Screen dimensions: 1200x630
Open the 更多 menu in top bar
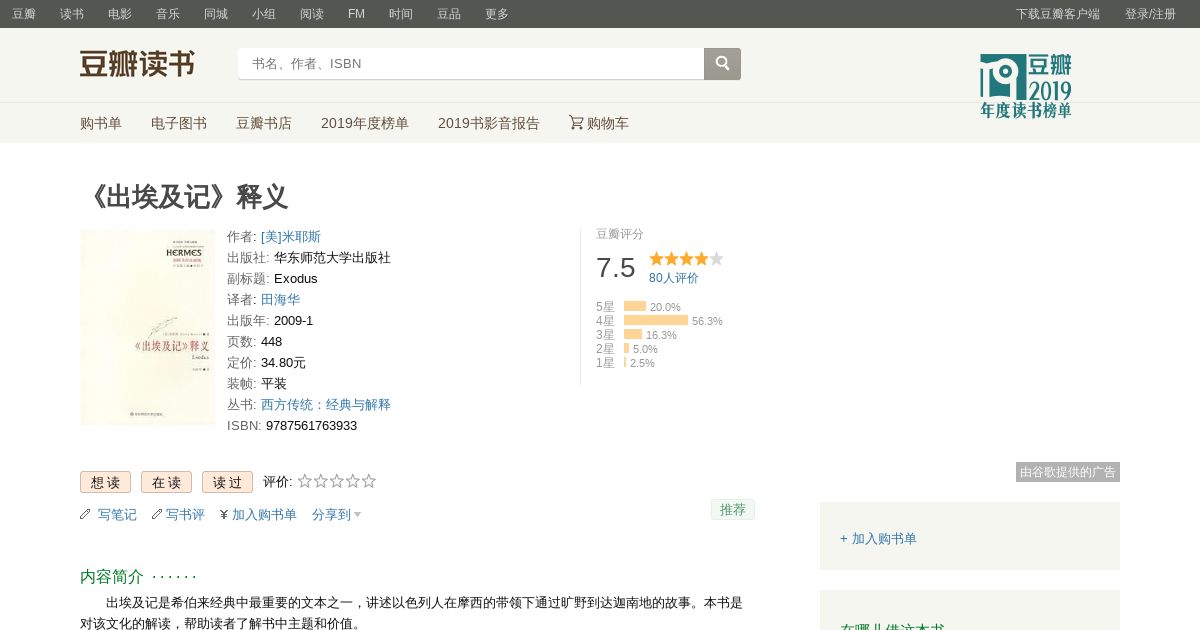tap(497, 14)
